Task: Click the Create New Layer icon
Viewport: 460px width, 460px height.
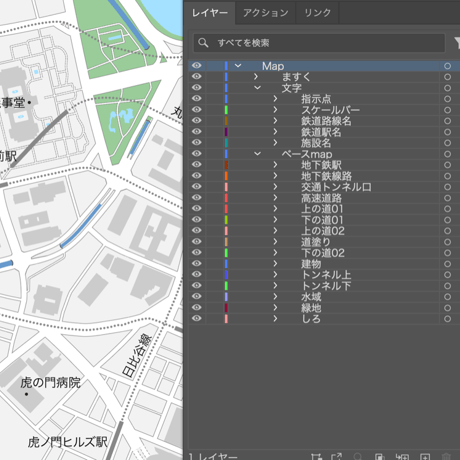Action: coord(425,457)
